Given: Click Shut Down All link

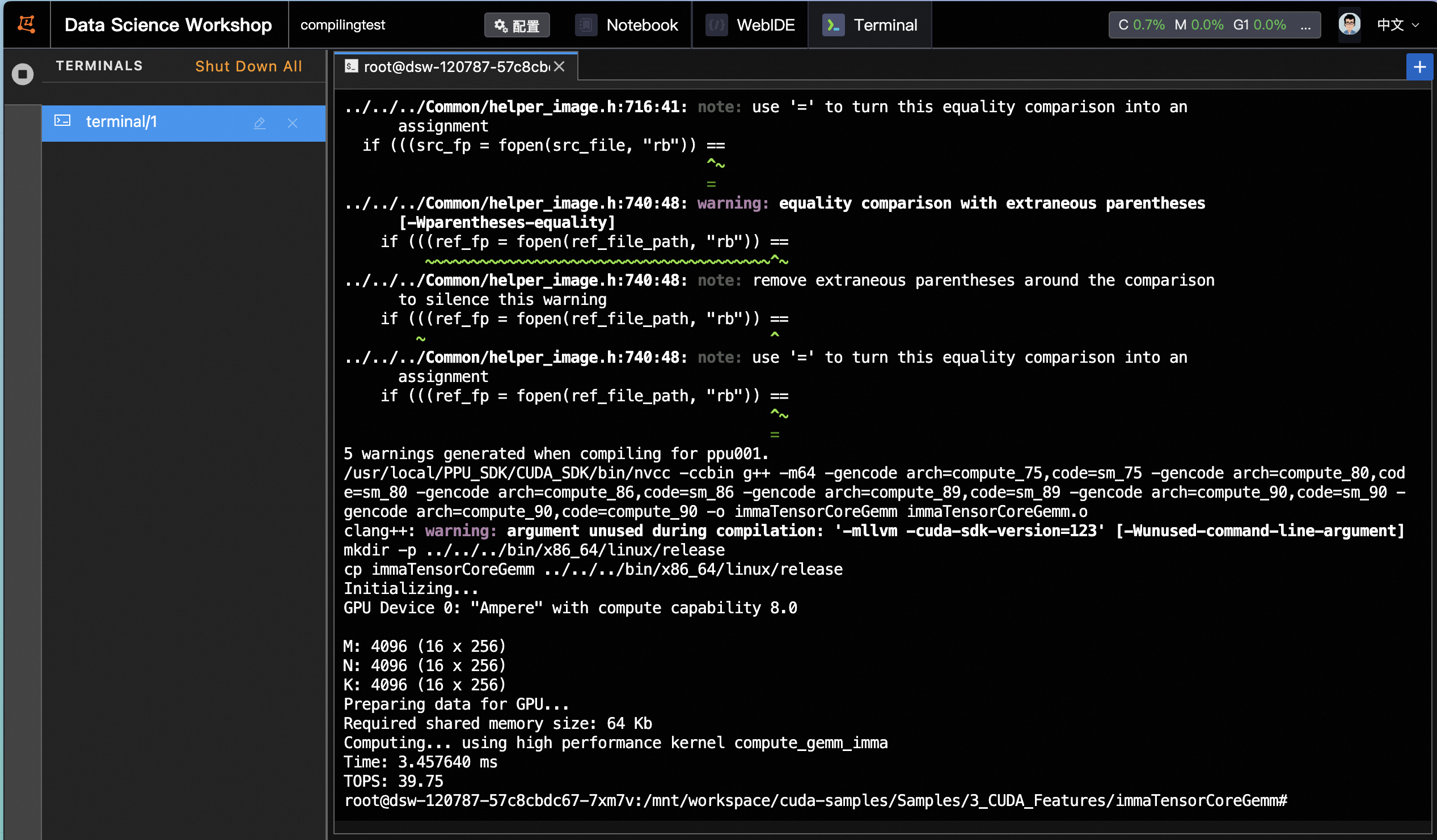Looking at the screenshot, I should pyautogui.click(x=248, y=66).
